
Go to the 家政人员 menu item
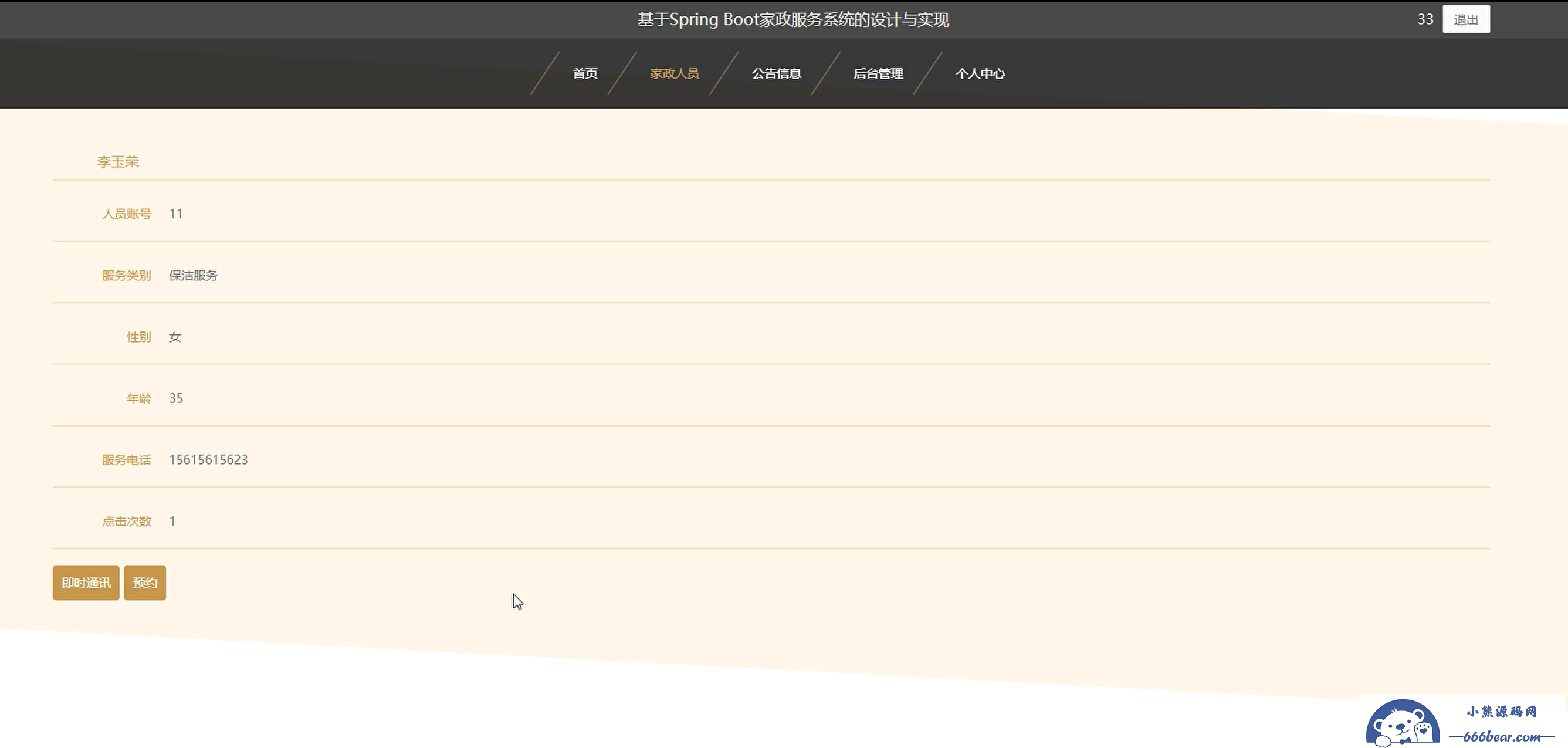tap(675, 74)
